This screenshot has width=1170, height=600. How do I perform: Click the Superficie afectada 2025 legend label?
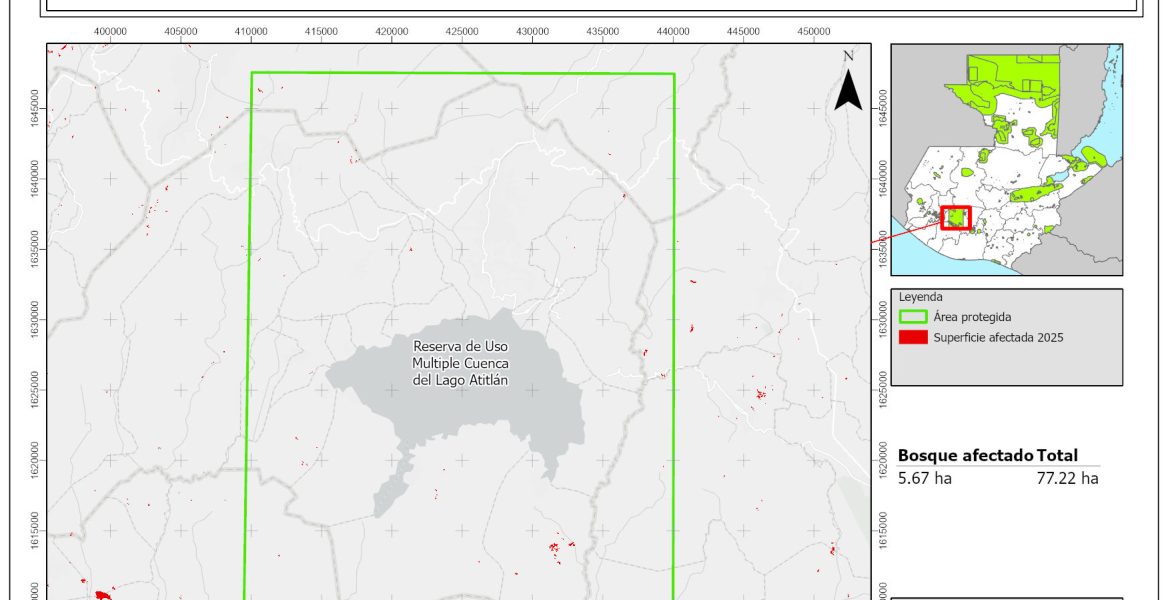[x=998, y=337]
